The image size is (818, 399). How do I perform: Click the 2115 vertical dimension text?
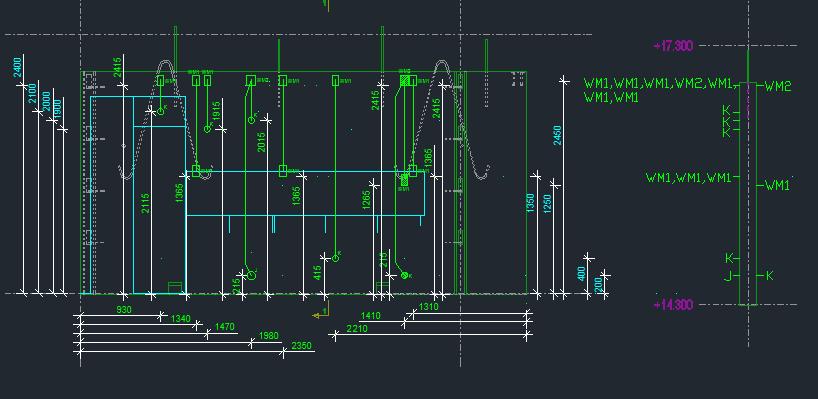[146, 203]
